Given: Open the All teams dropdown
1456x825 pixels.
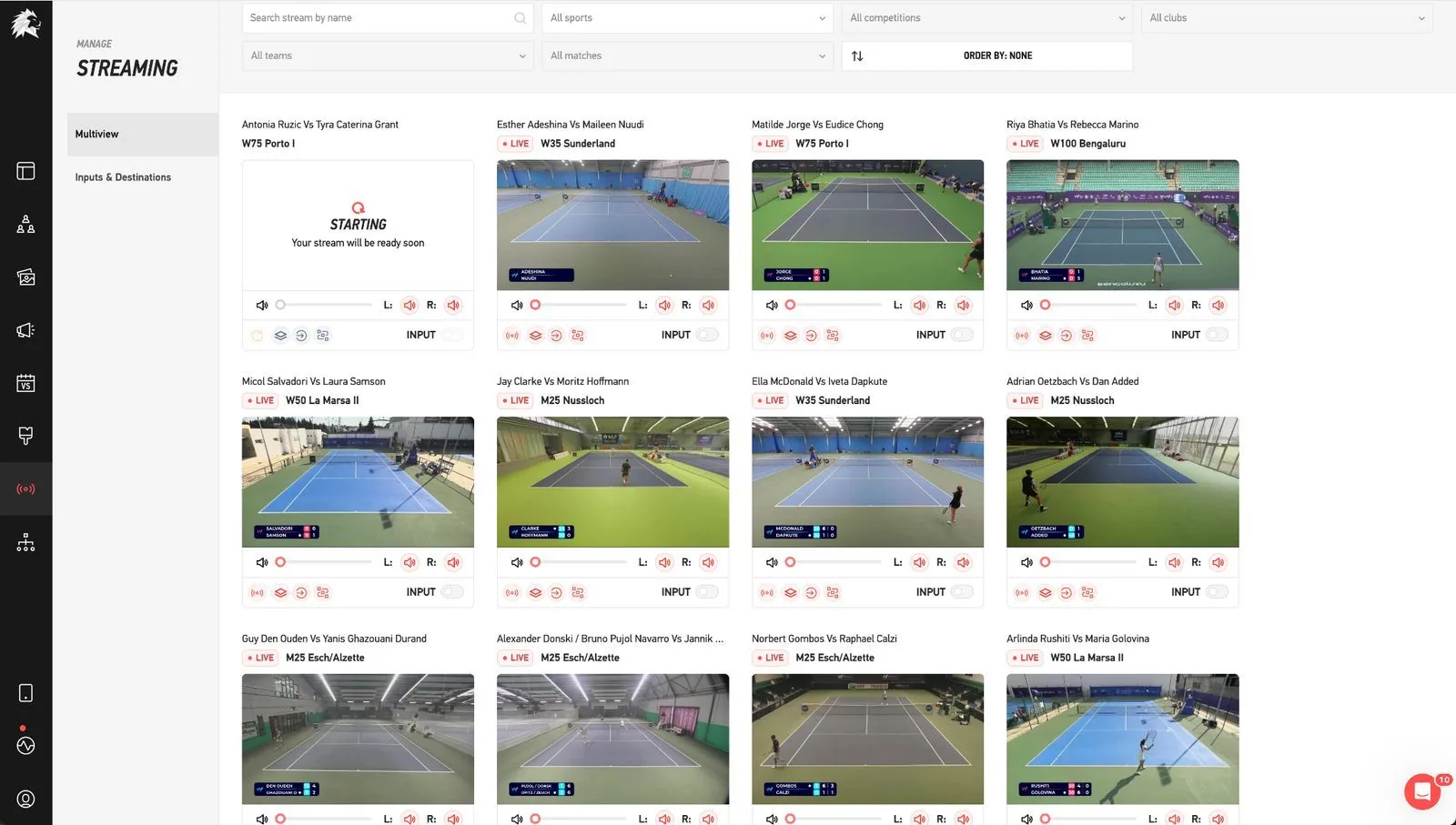Looking at the screenshot, I should coord(388,55).
